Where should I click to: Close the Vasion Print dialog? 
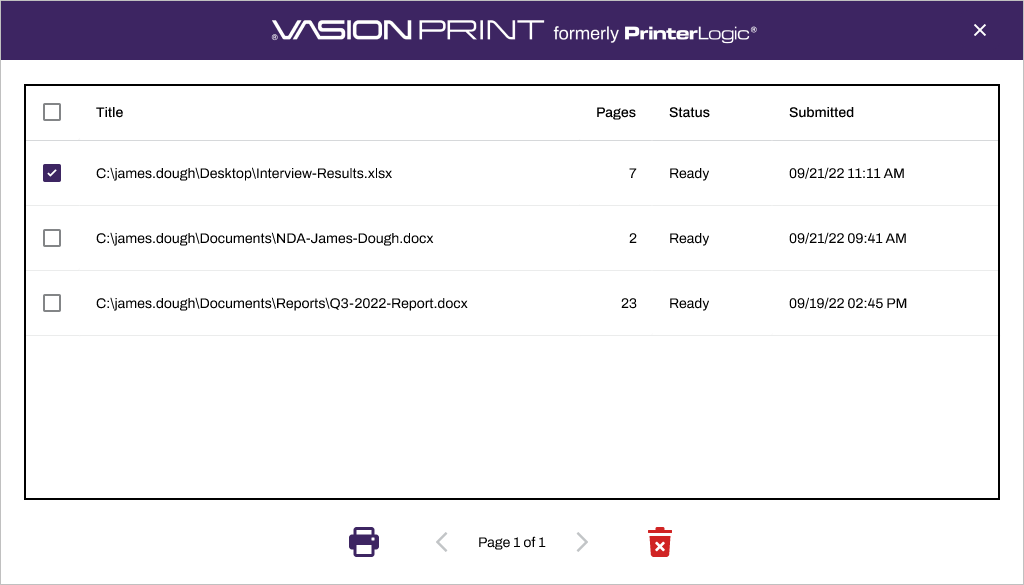(x=980, y=30)
